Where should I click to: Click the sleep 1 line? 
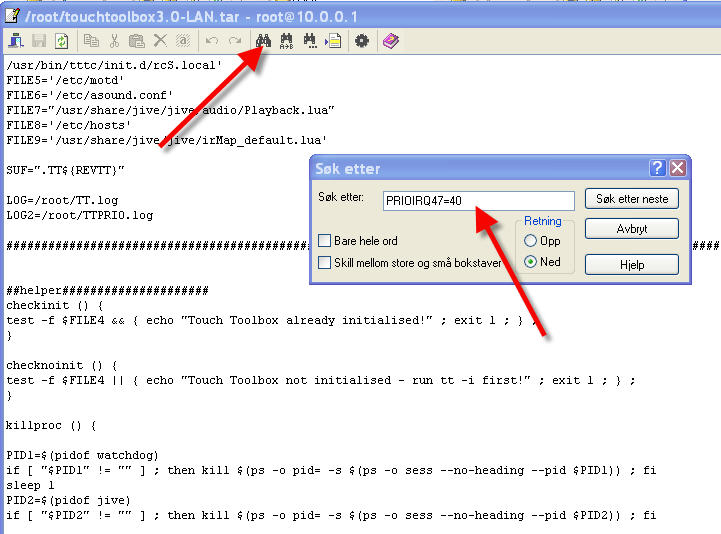30,485
